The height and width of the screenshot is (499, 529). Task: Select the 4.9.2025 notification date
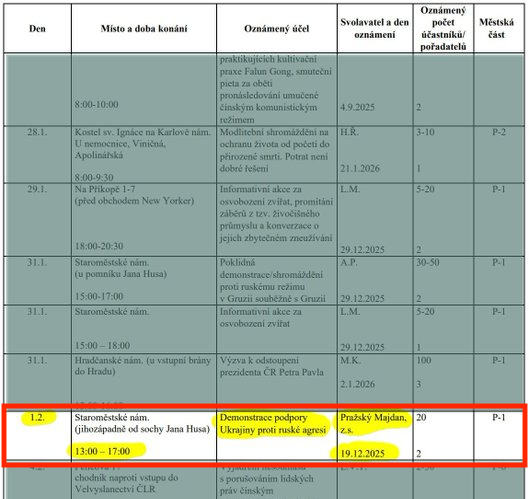pyautogui.click(x=357, y=107)
